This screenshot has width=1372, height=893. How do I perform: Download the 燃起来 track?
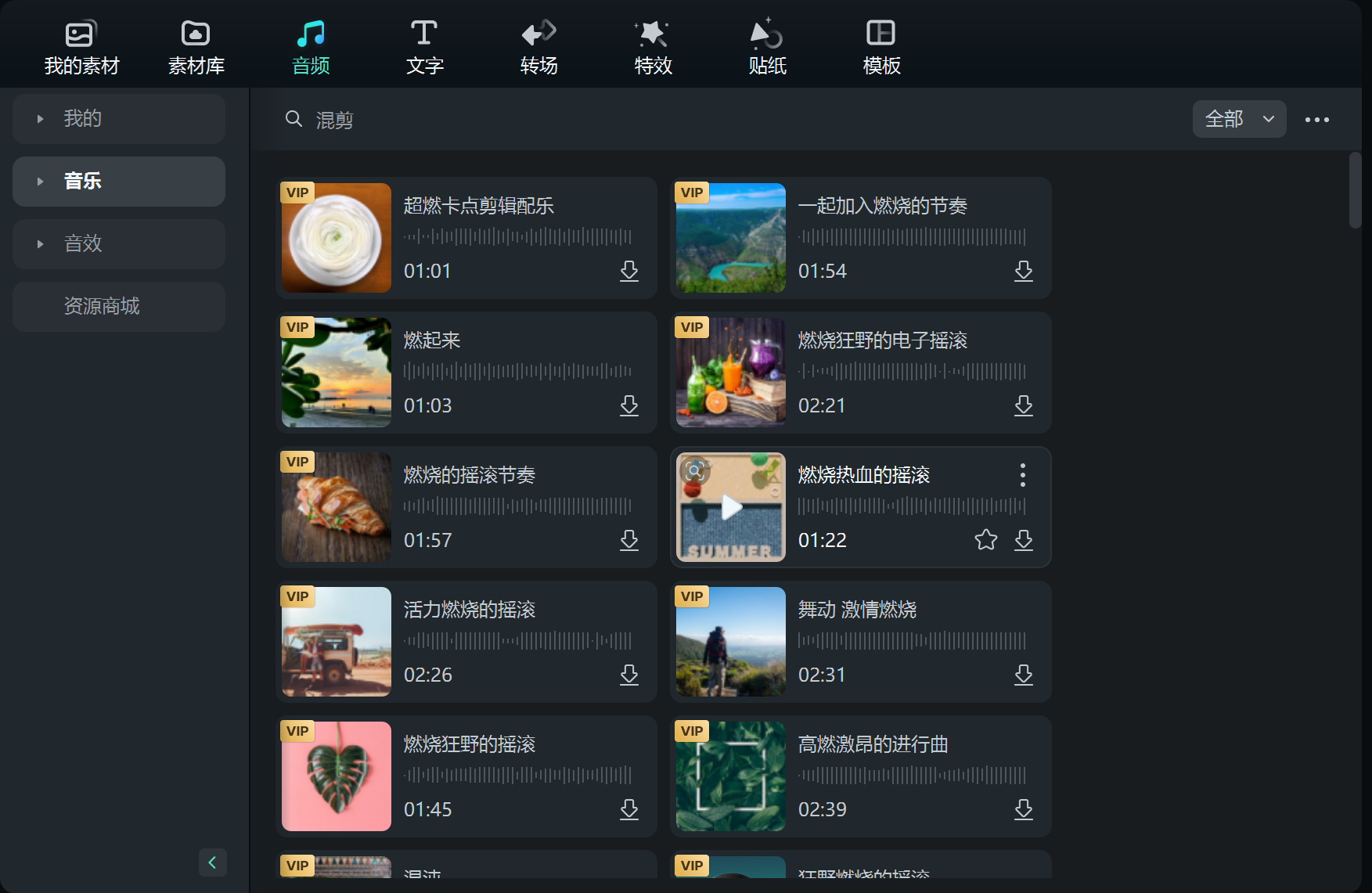[x=629, y=405]
